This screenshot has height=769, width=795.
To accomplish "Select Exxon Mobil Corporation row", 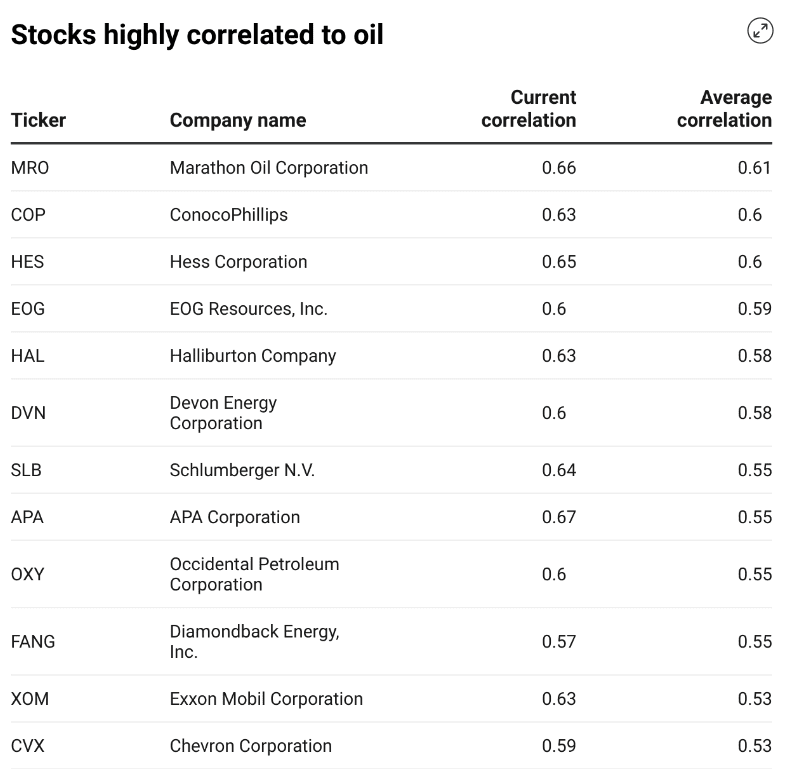I will [x=266, y=699].
